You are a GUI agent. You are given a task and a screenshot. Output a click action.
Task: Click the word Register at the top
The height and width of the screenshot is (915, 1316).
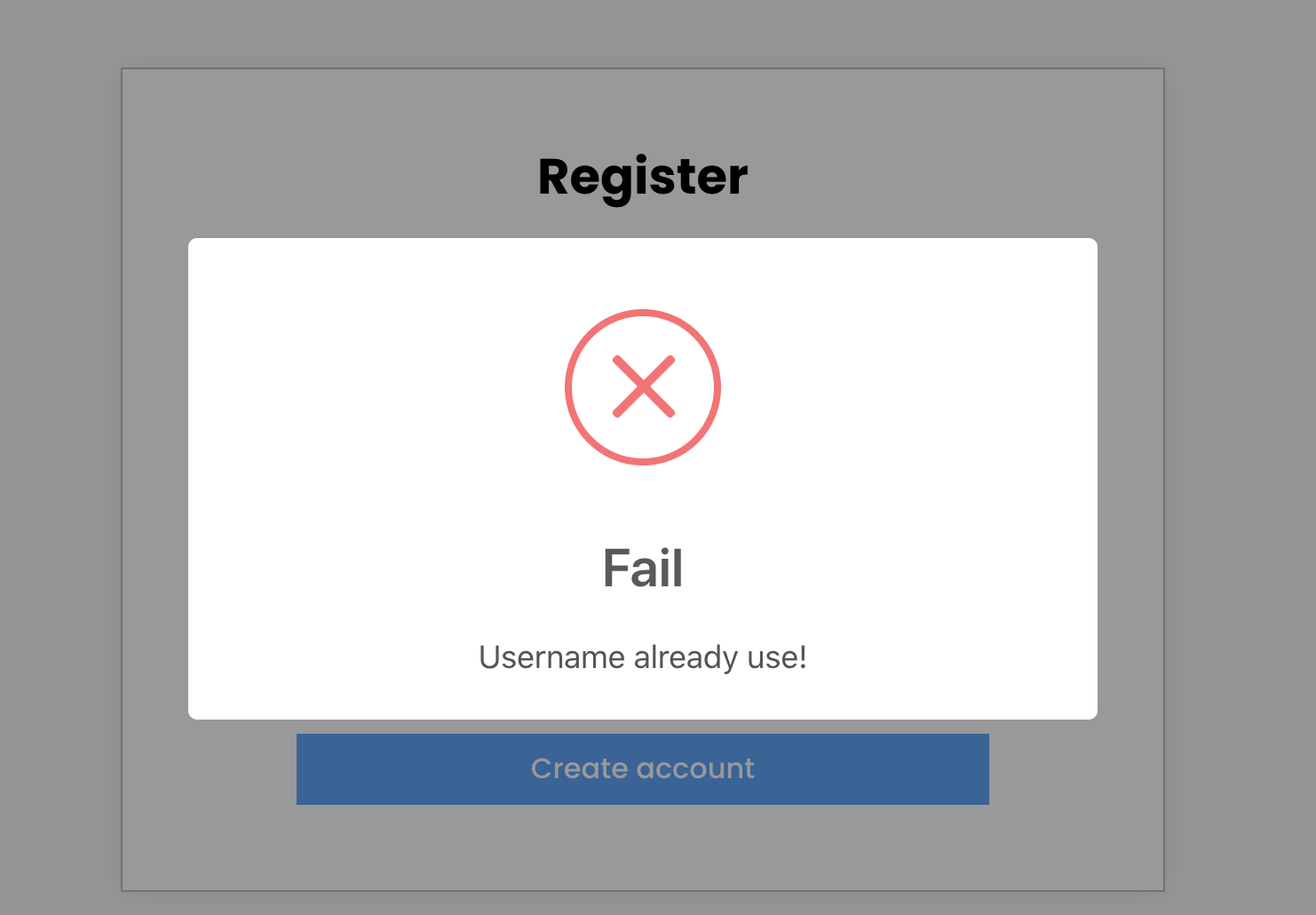[642, 176]
